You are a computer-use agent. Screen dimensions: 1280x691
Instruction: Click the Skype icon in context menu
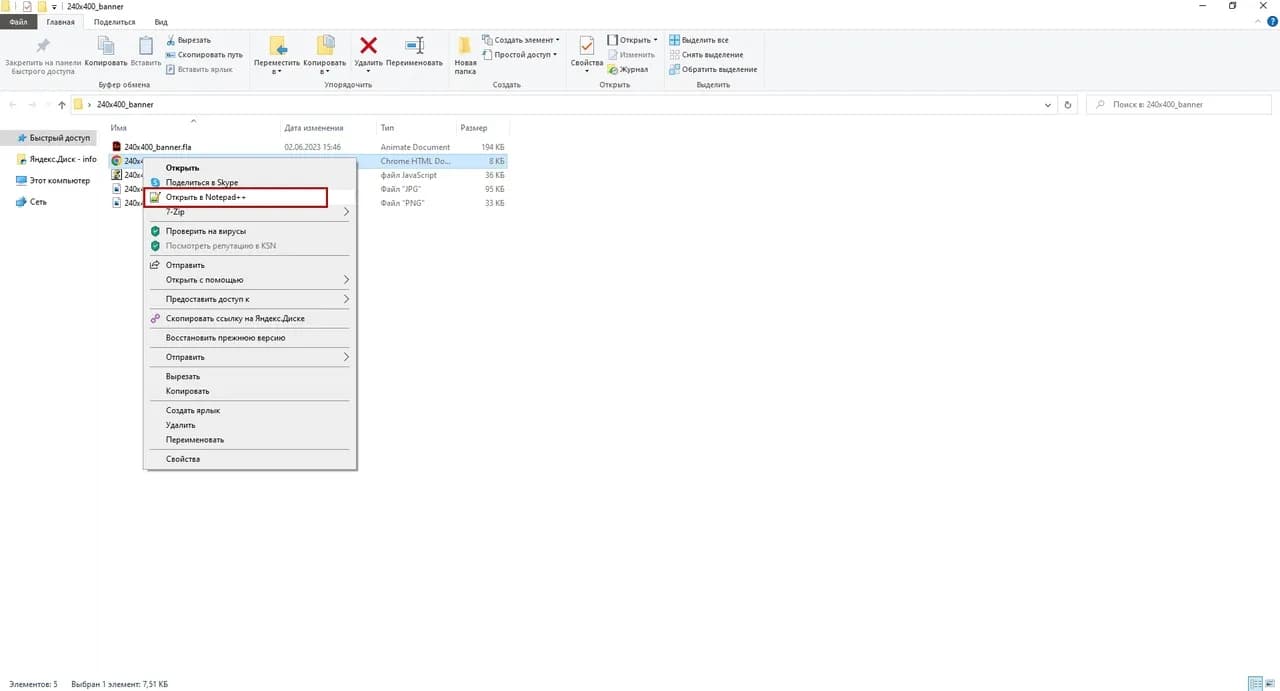tap(155, 183)
